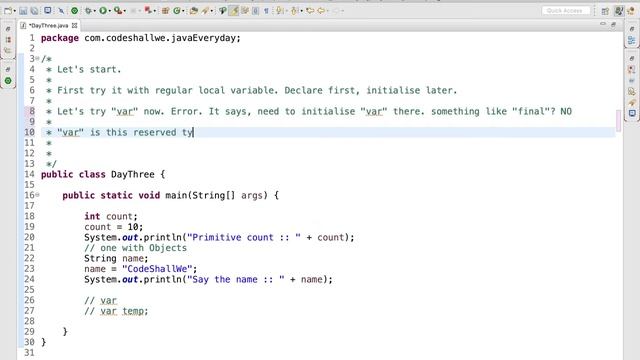Image resolution: width=640 pixels, height=360 pixels.
Task: Toggle Show Whitespace Characters pilcrow icon
Action: 266,11
